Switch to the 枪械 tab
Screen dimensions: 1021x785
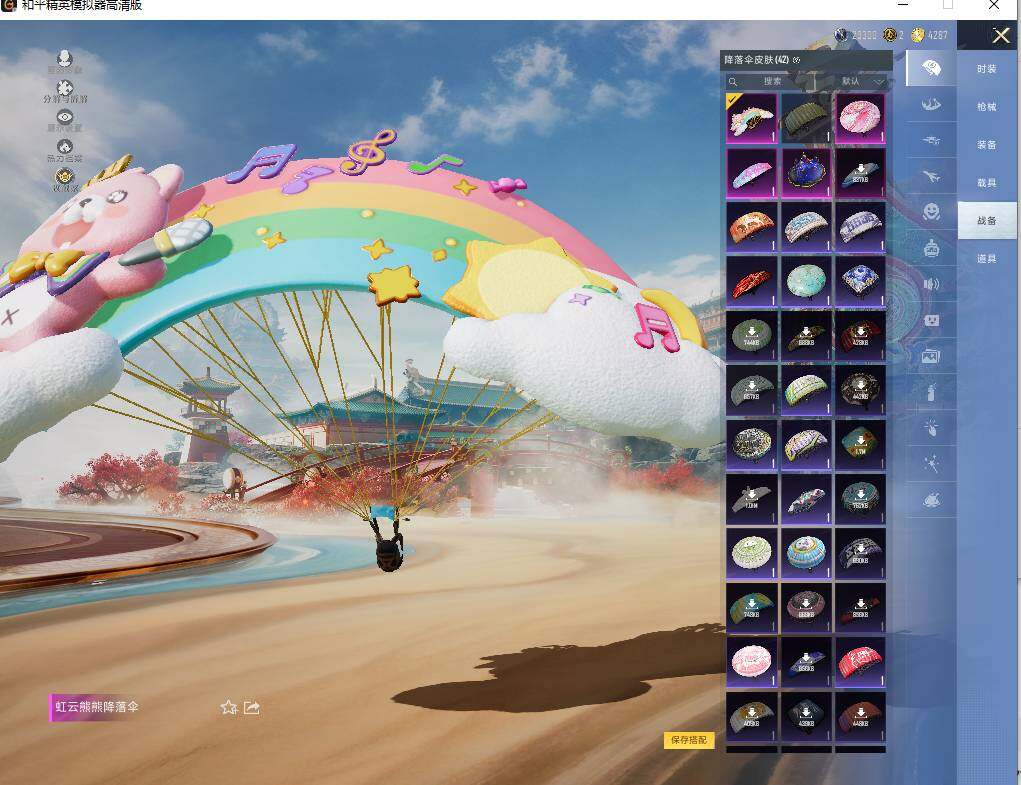click(x=986, y=107)
